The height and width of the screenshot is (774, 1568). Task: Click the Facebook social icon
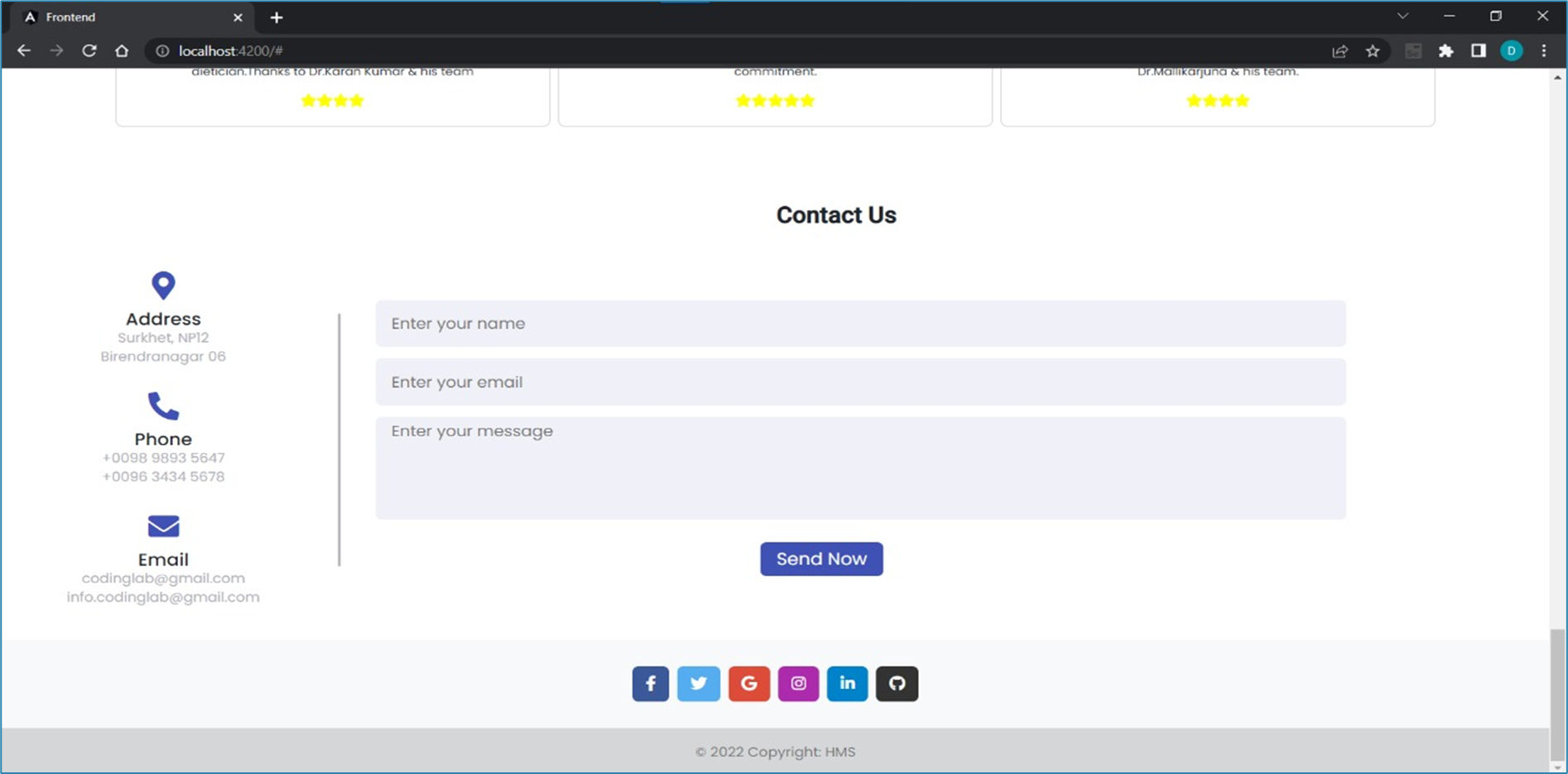click(650, 683)
